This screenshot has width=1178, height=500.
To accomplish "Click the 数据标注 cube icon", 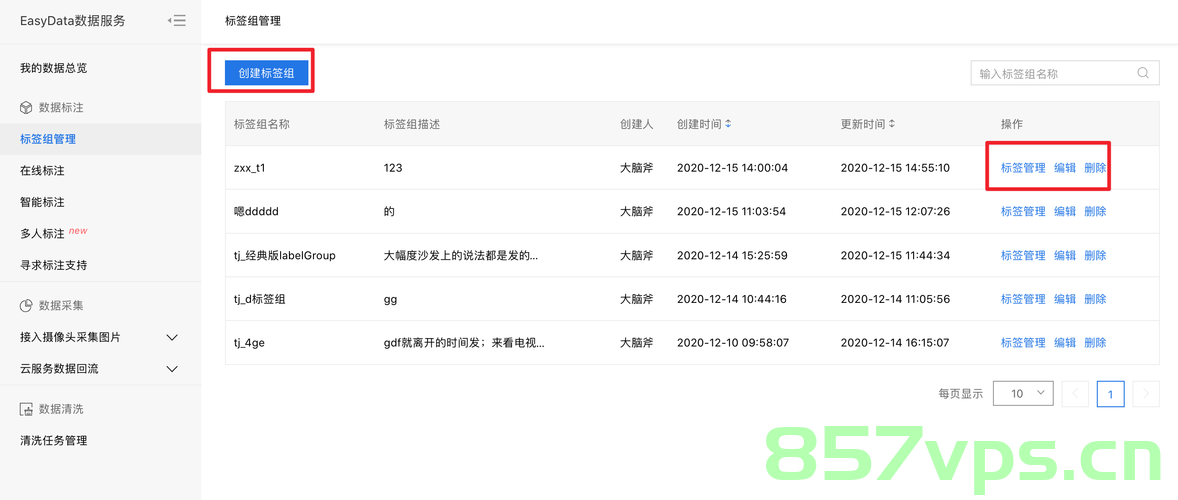I will click(x=26, y=108).
